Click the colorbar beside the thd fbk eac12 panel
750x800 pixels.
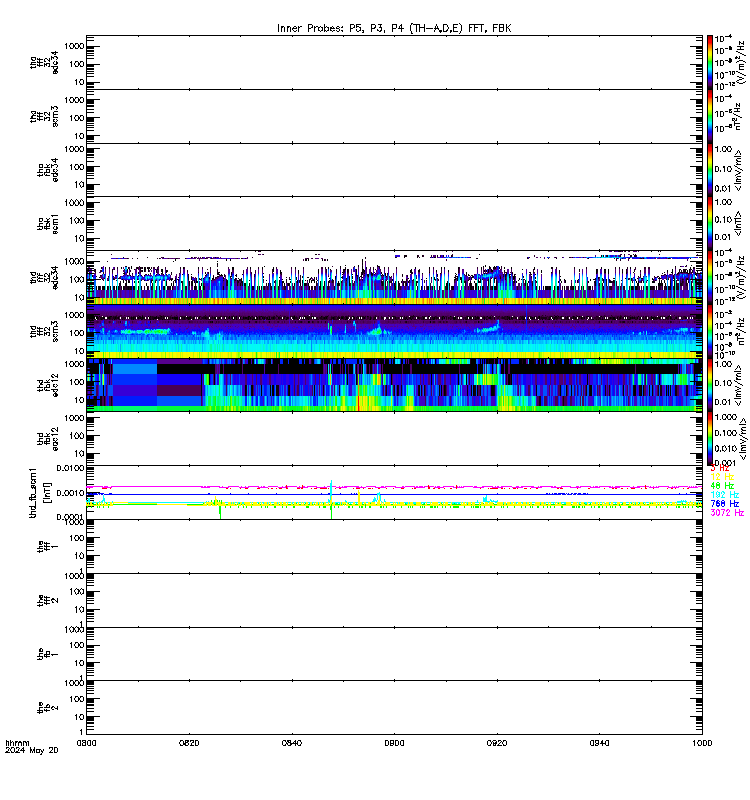pos(710,439)
